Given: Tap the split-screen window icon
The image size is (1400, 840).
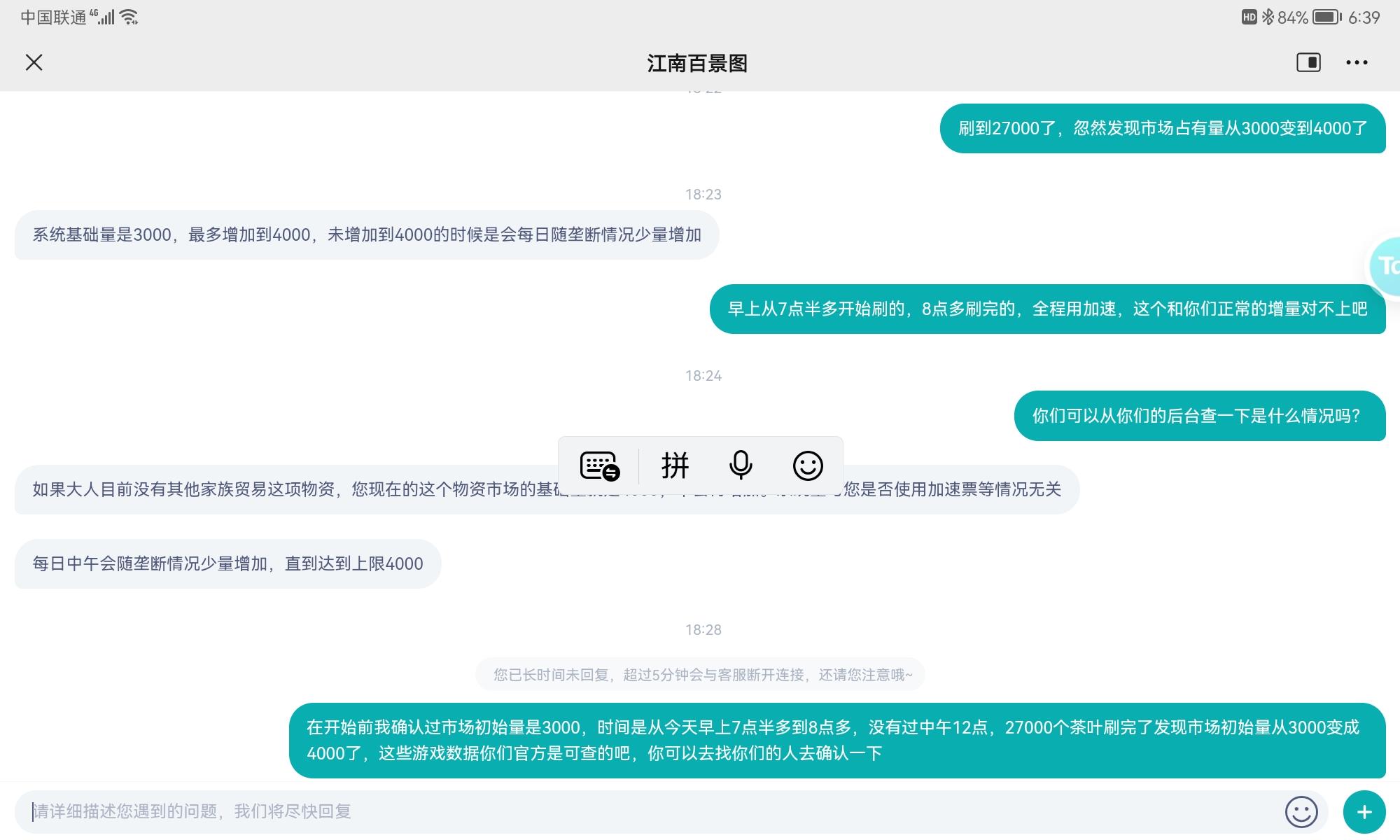Looking at the screenshot, I should tap(1308, 63).
